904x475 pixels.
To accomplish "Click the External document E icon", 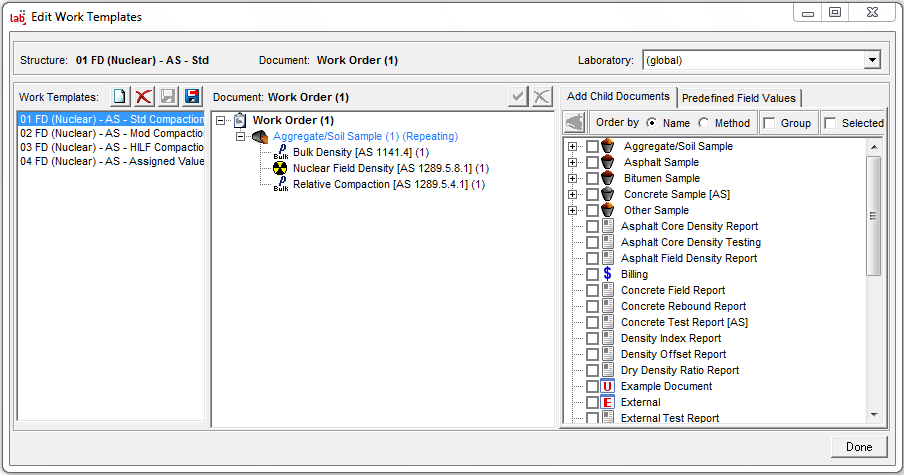I will point(607,402).
